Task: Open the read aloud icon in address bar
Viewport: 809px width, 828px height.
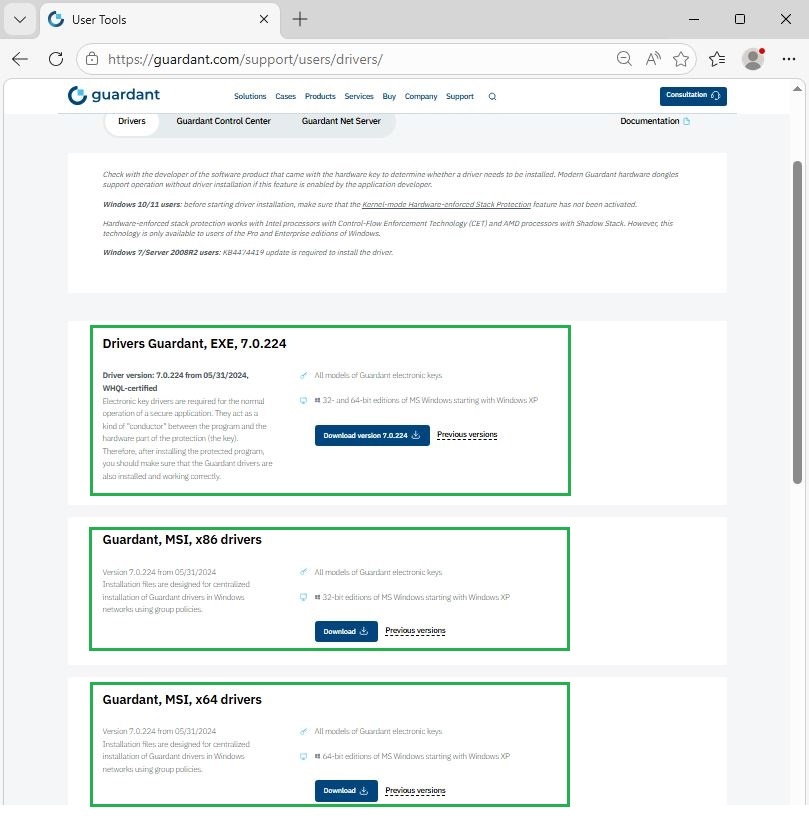Action: point(653,59)
